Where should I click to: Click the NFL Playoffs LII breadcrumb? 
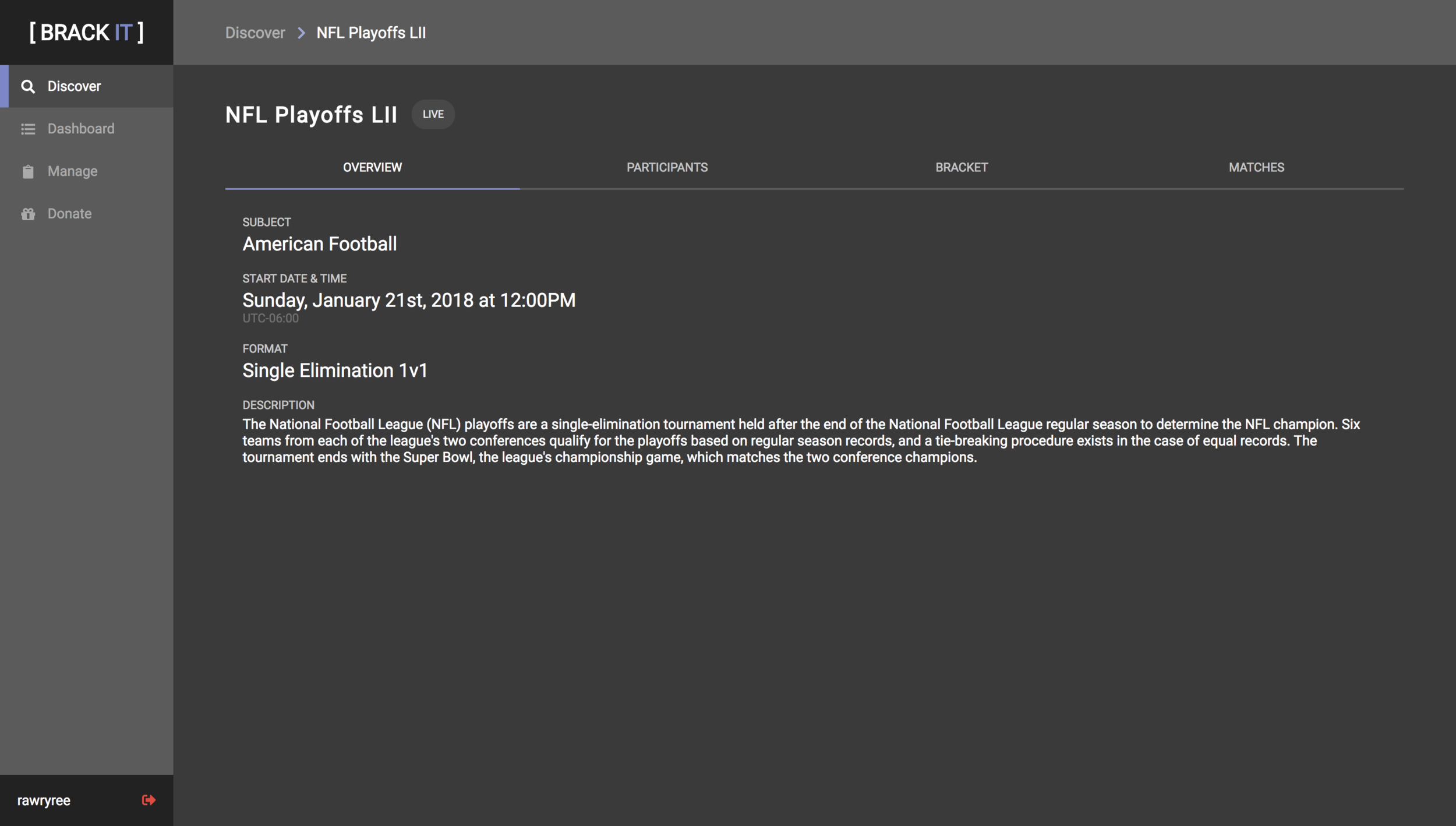(371, 33)
